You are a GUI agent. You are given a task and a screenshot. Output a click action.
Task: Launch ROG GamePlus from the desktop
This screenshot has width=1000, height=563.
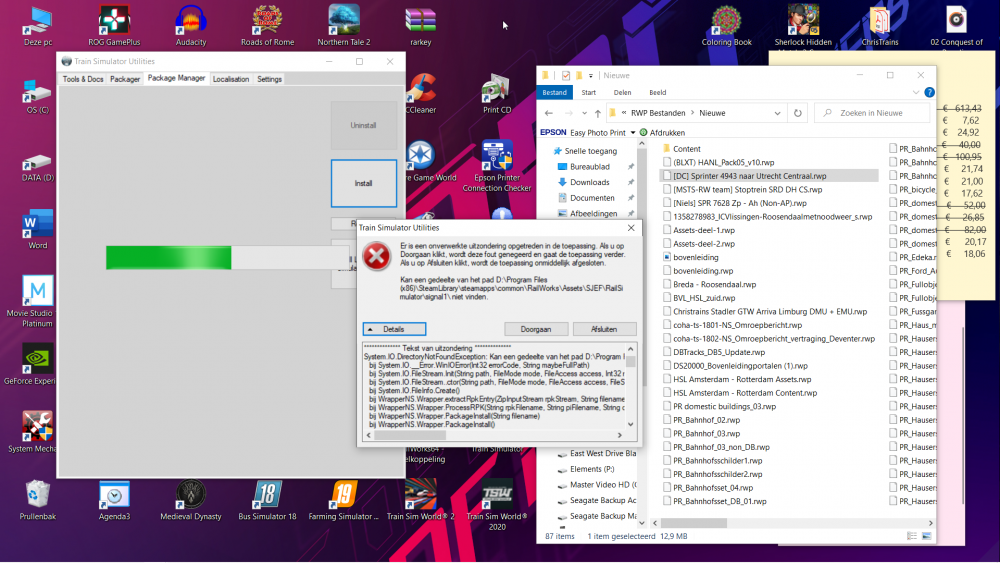(114, 20)
